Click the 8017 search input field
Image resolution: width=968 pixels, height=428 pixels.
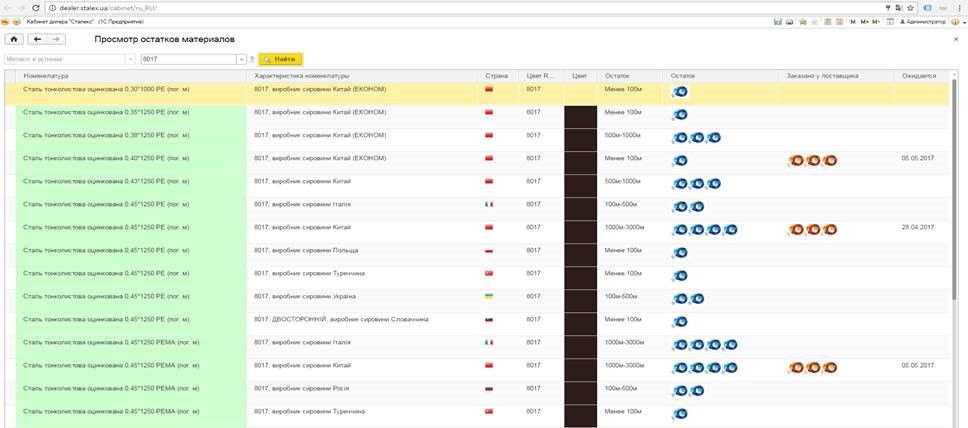pos(187,60)
